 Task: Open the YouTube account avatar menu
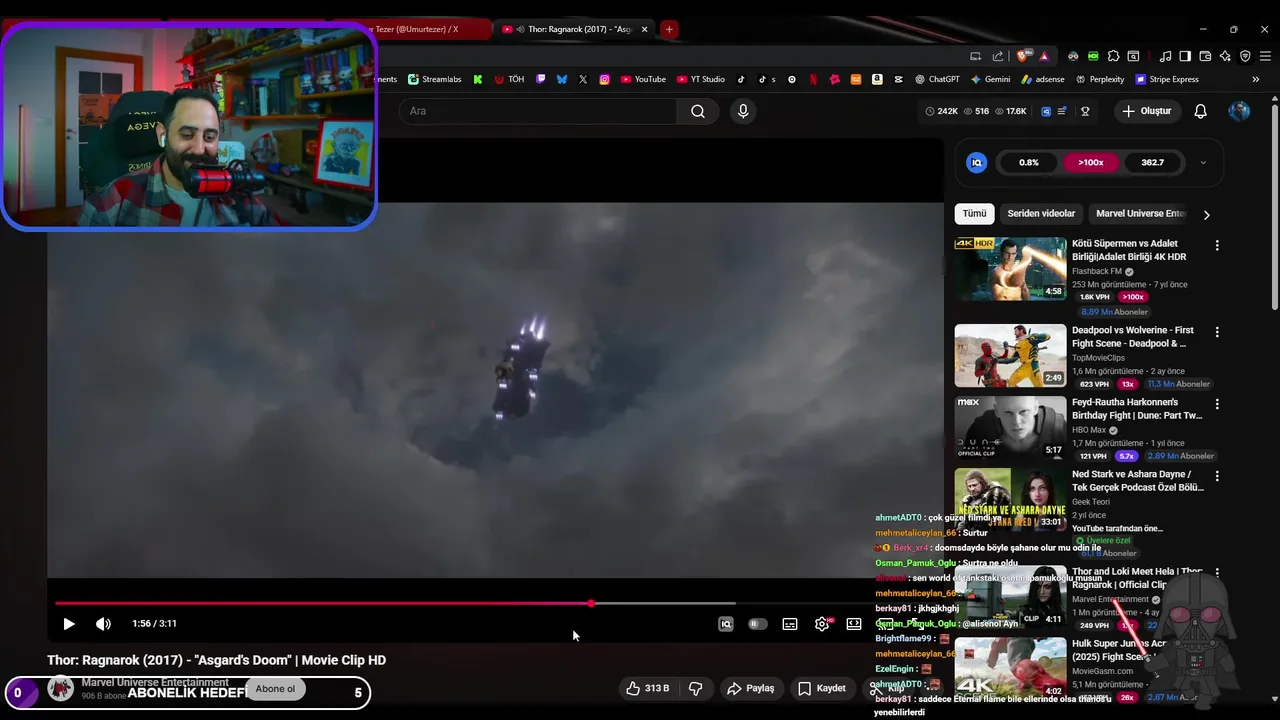click(1239, 111)
